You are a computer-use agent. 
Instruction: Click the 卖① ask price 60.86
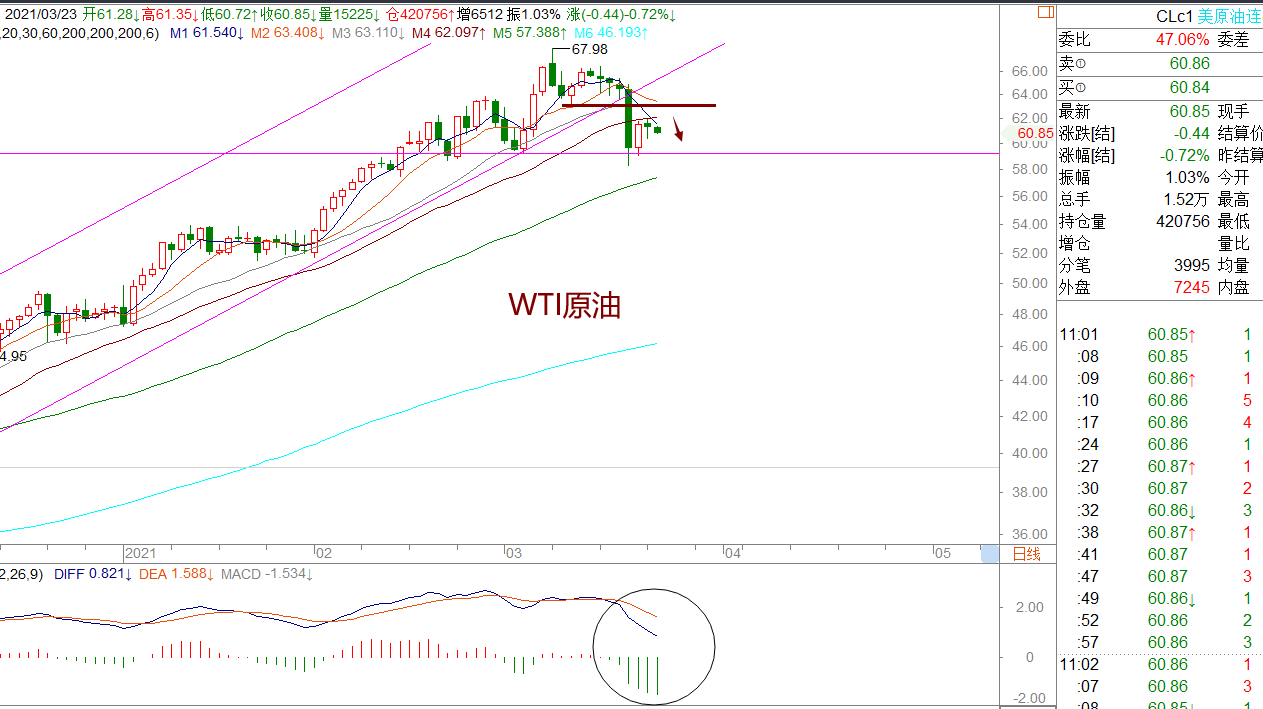coord(1189,63)
